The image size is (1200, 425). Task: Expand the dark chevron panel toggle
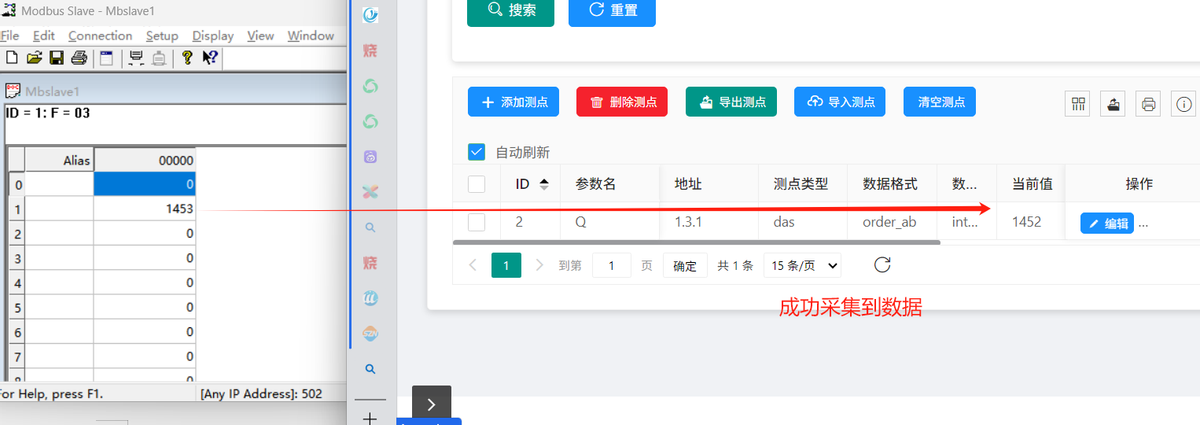pyautogui.click(x=431, y=404)
